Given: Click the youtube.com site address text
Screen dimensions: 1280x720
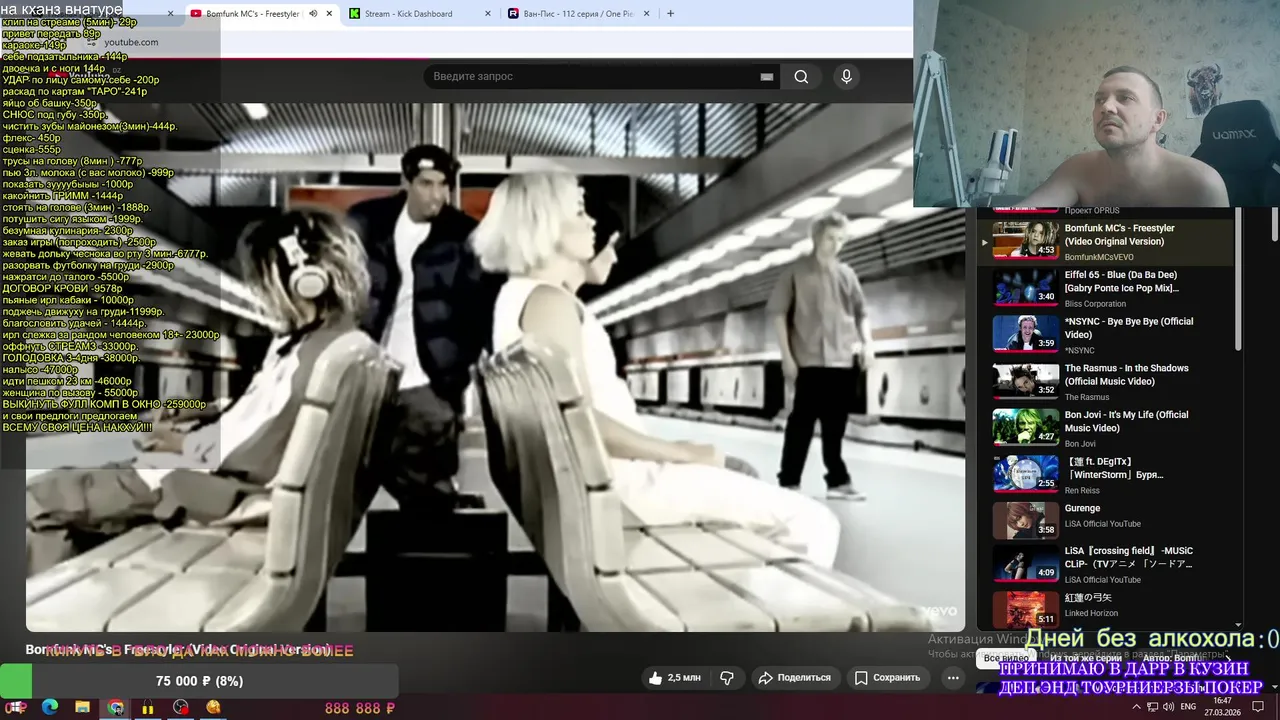Looking at the screenshot, I should 131,42.
